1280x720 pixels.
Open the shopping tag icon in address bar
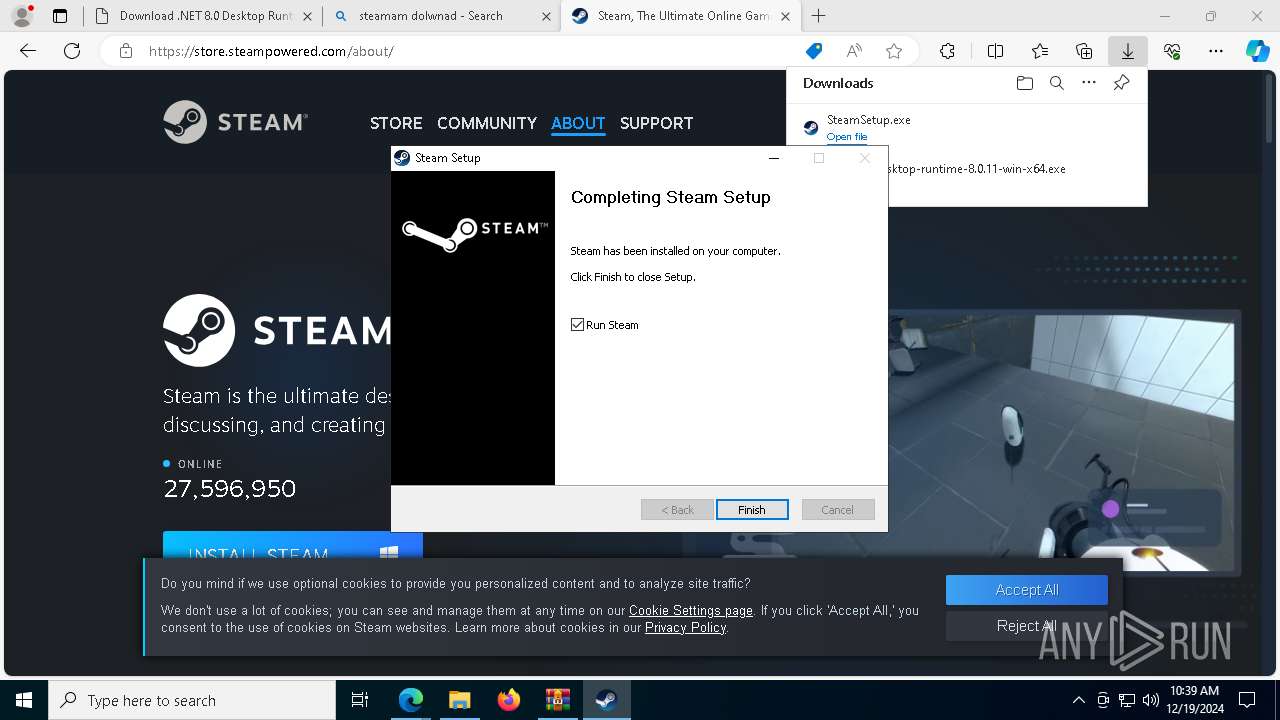coord(814,51)
